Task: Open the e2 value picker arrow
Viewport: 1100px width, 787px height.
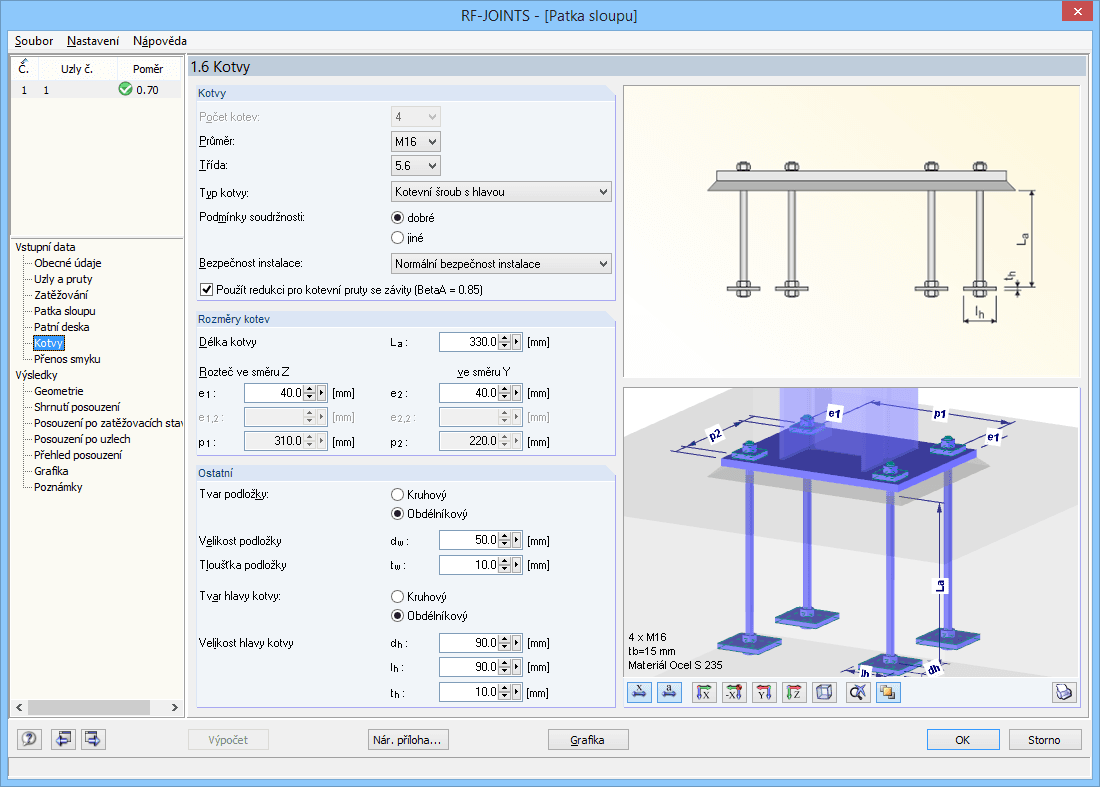Action: click(x=517, y=393)
